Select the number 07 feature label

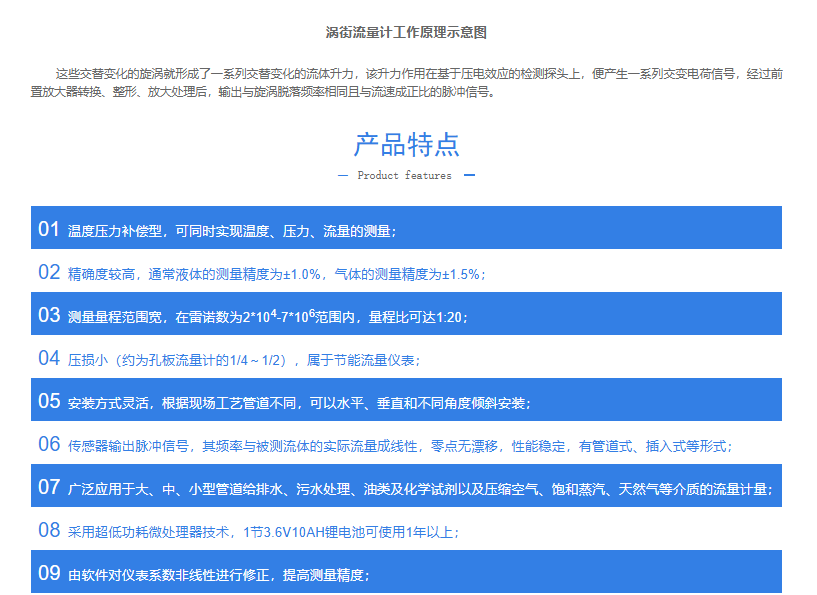[x=49, y=487]
